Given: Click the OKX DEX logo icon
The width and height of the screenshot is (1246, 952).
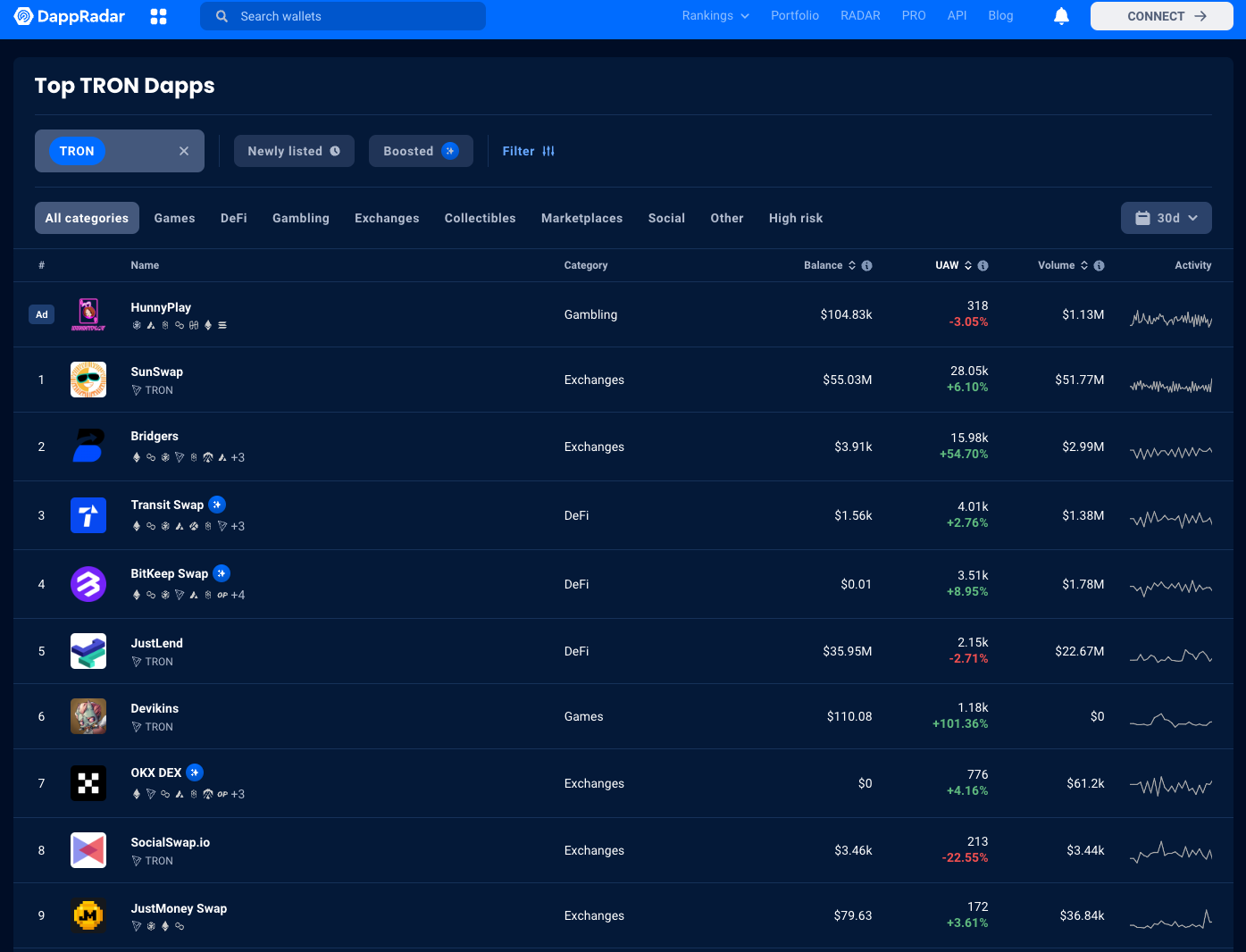Looking at the screenshot, I should click(x=88, y=783).
